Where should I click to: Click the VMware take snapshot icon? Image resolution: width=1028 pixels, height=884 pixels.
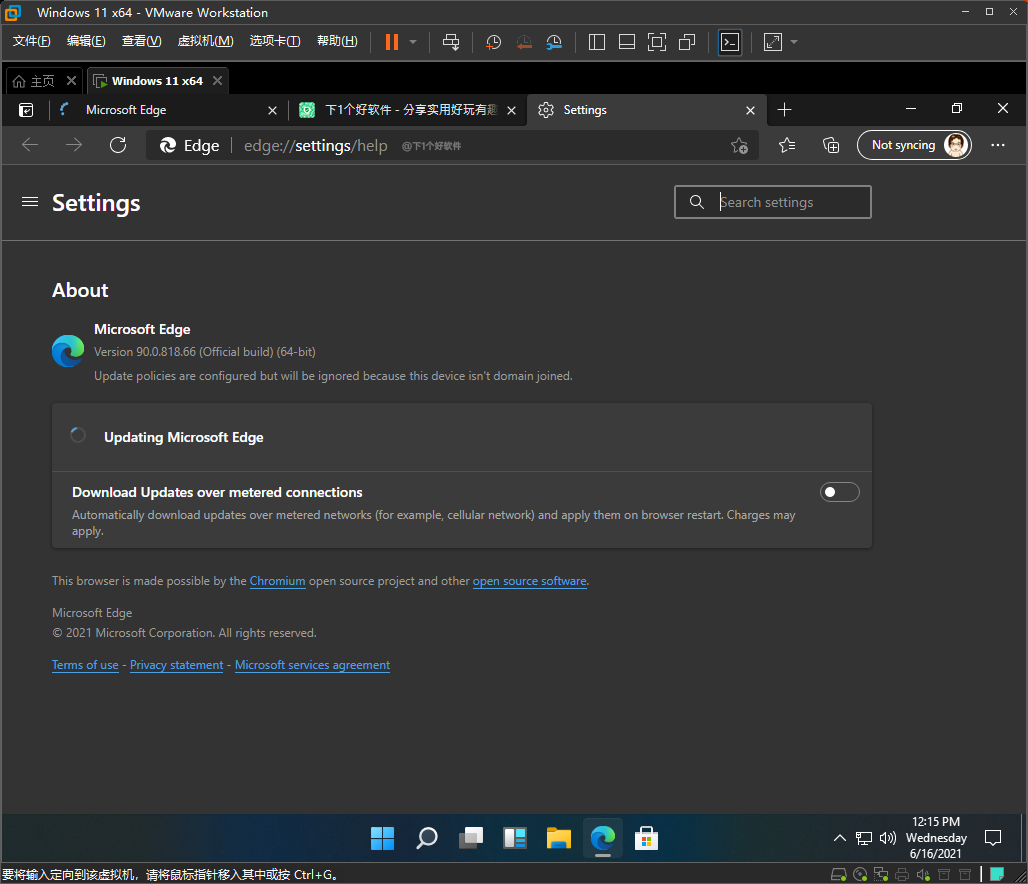coord(493,42)
